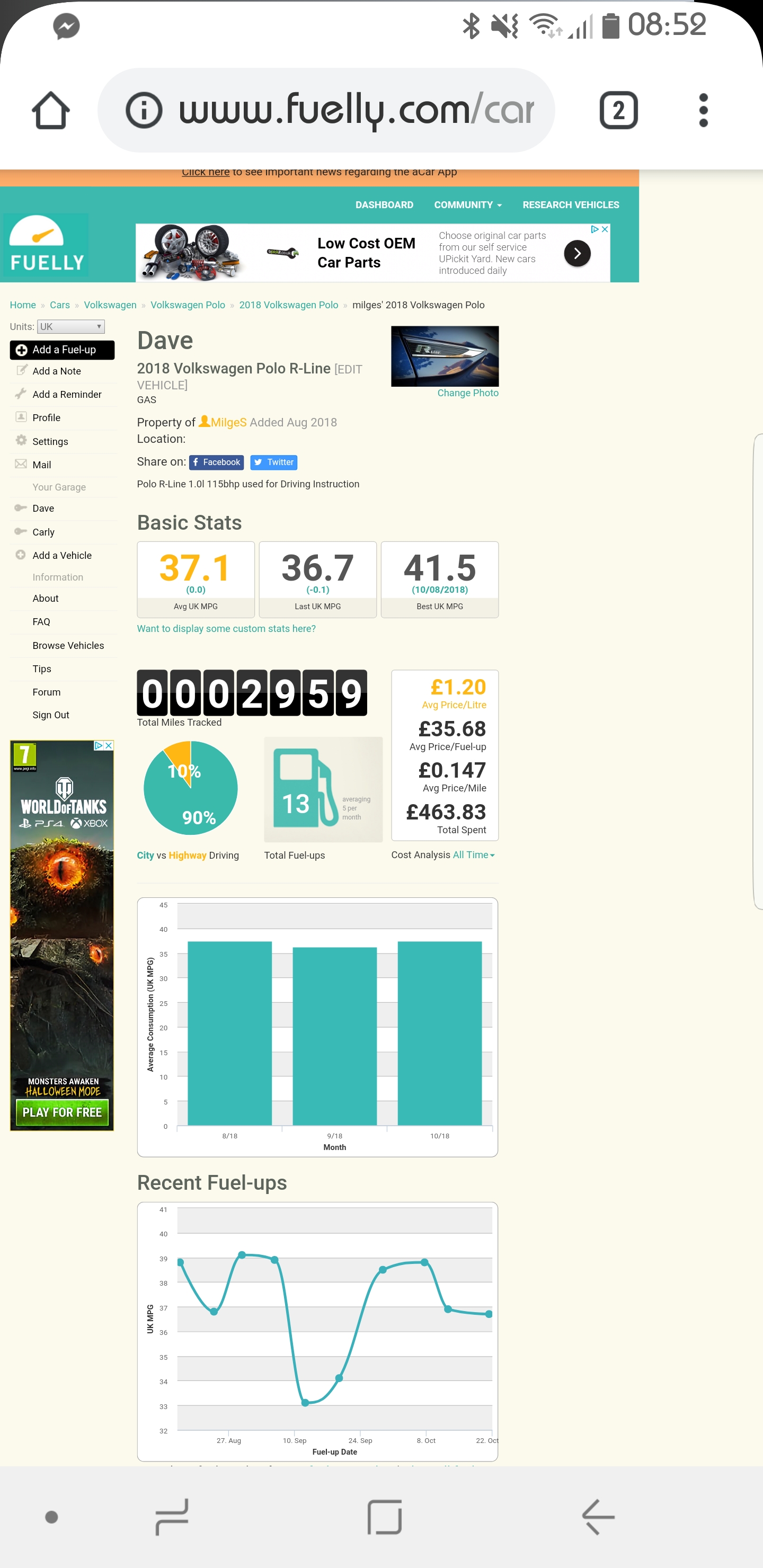Share on Facebook
This screenshot has width=763, height=1568.
[x=216, y=462]
